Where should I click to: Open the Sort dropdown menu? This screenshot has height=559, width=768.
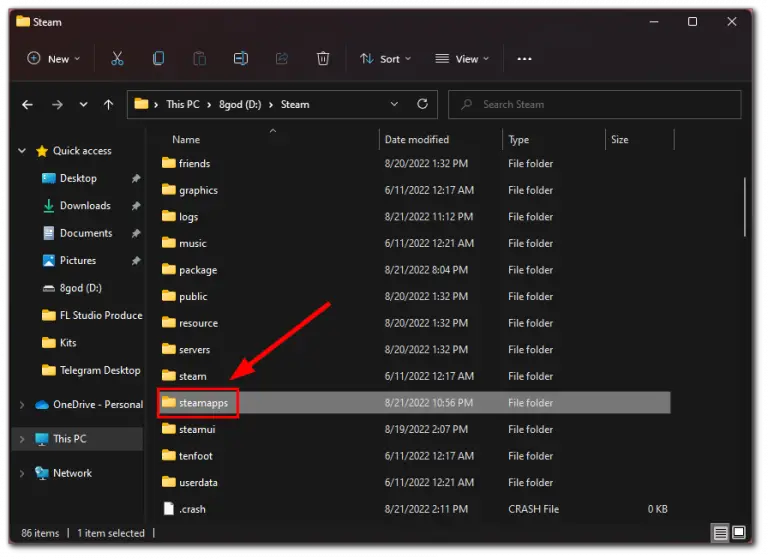click(385, 59)
